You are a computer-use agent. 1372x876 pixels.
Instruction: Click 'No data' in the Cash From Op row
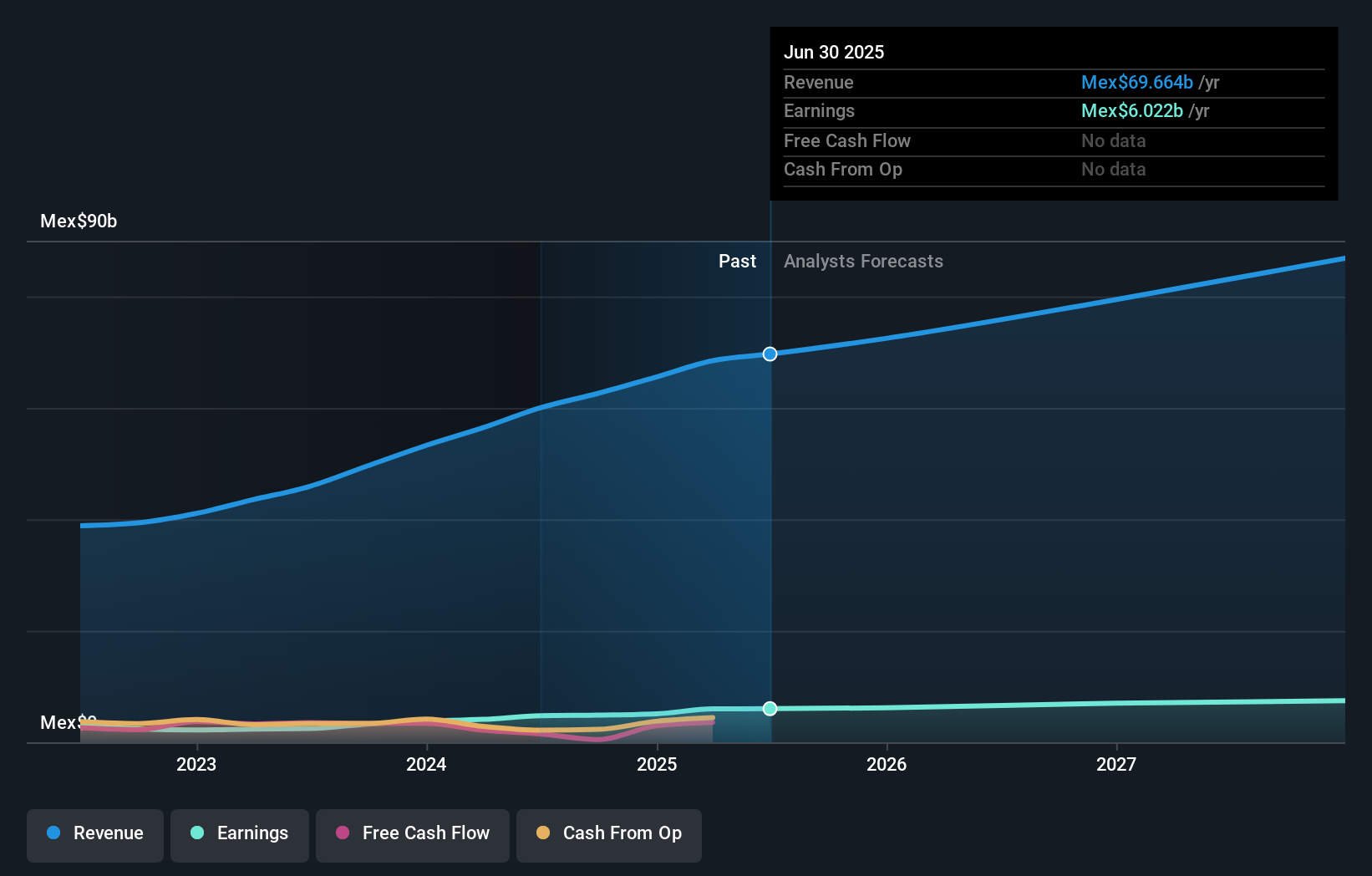click(1114, 170)
